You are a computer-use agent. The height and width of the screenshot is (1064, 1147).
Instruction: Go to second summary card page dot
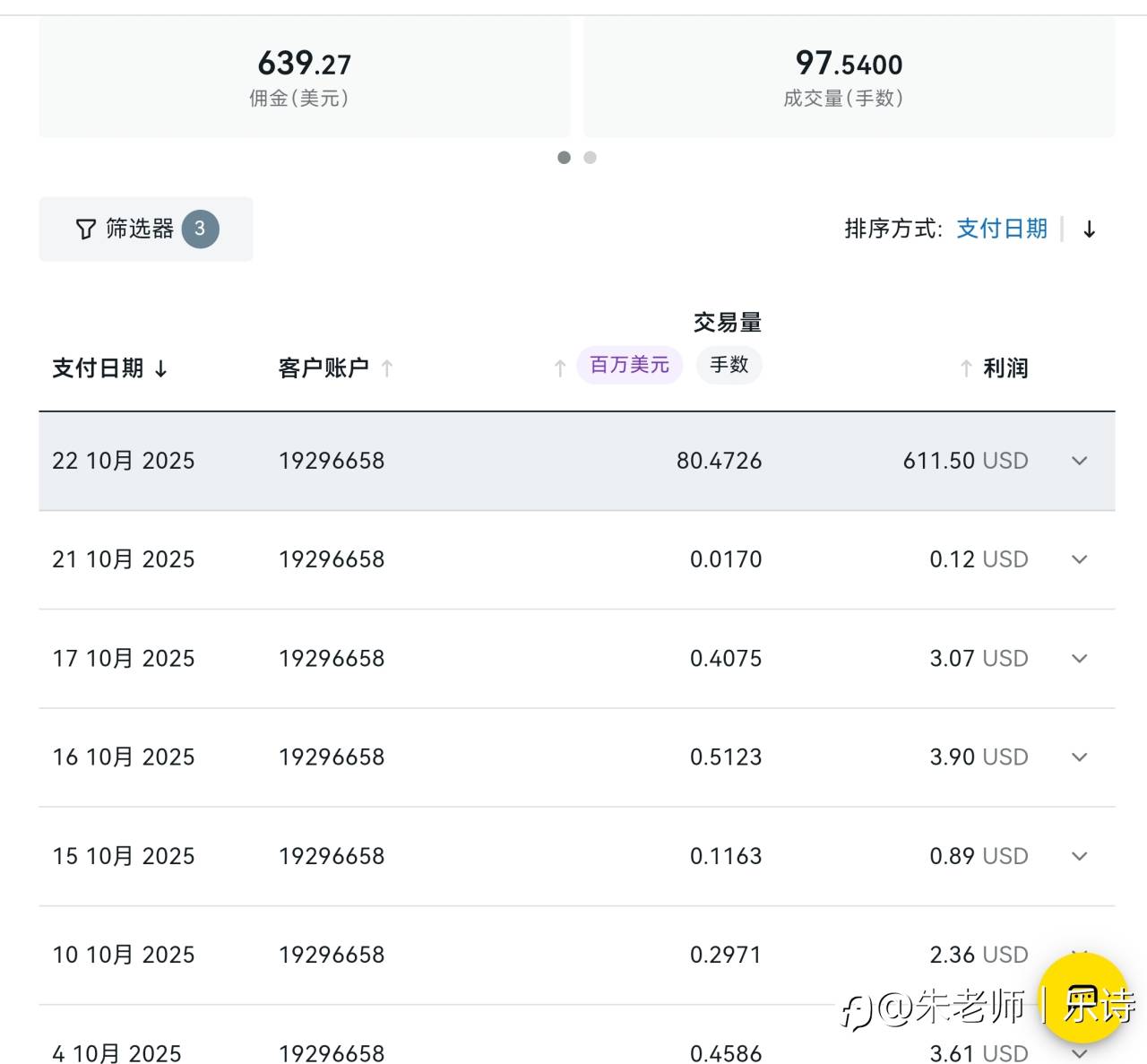(590, 158)
